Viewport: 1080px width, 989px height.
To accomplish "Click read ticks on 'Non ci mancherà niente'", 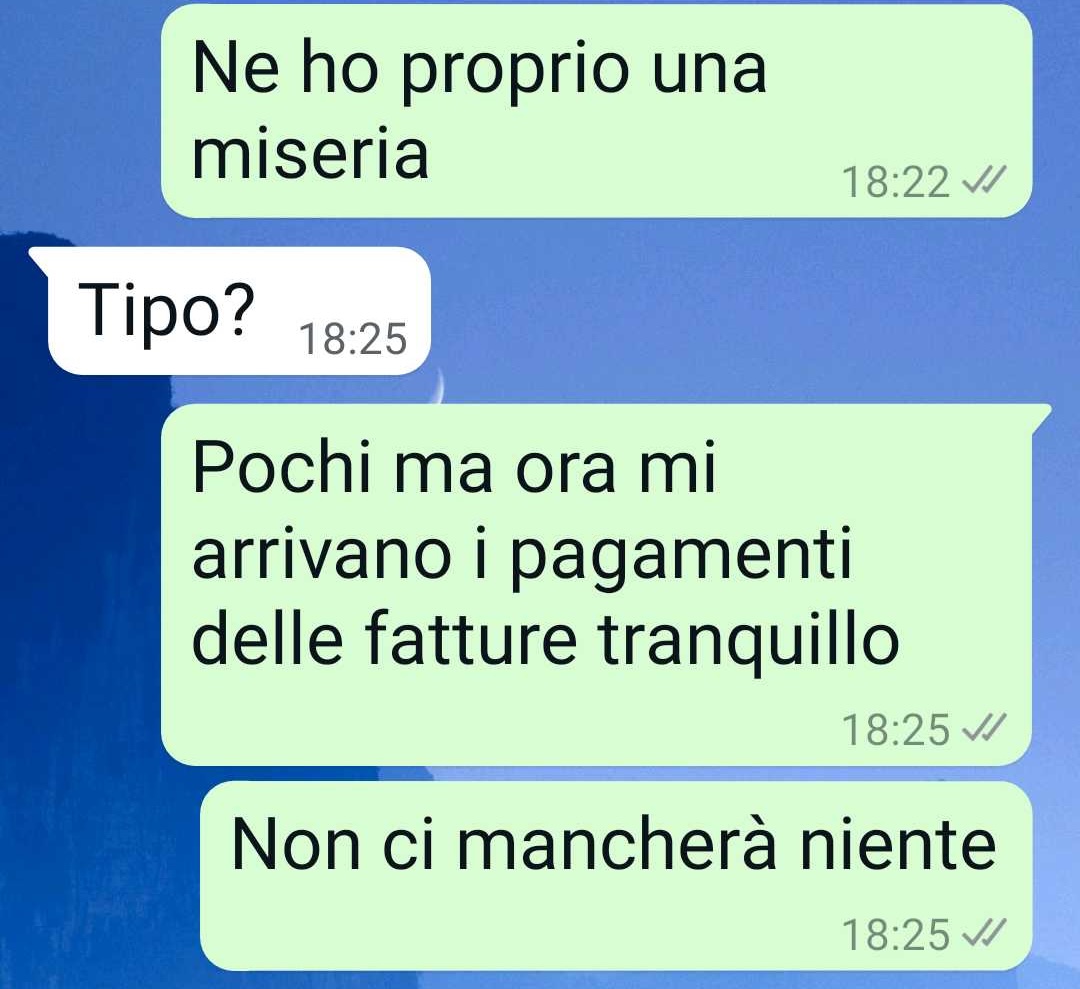I will coord(984,933).
